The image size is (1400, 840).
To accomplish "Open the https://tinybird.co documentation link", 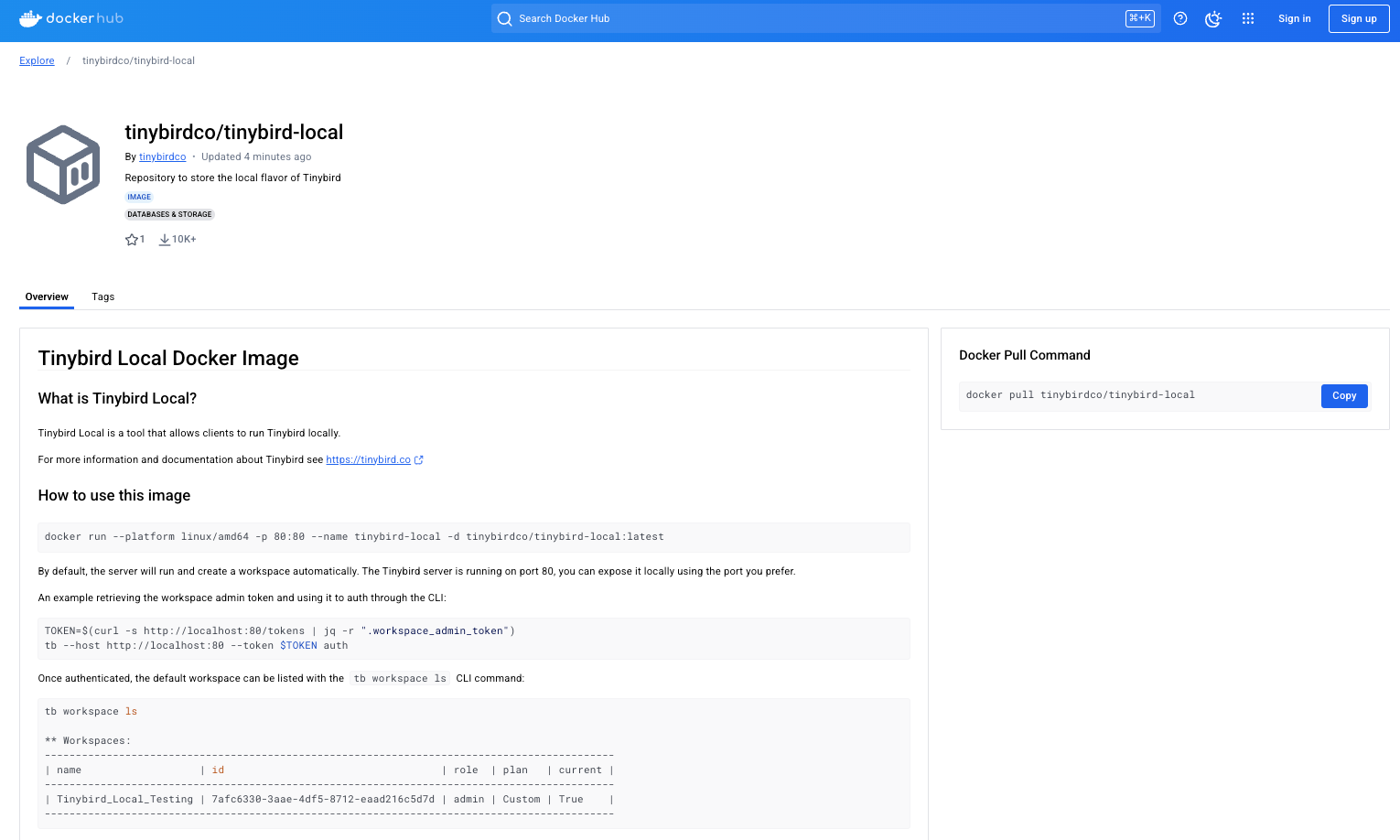I will click(368, 459).
